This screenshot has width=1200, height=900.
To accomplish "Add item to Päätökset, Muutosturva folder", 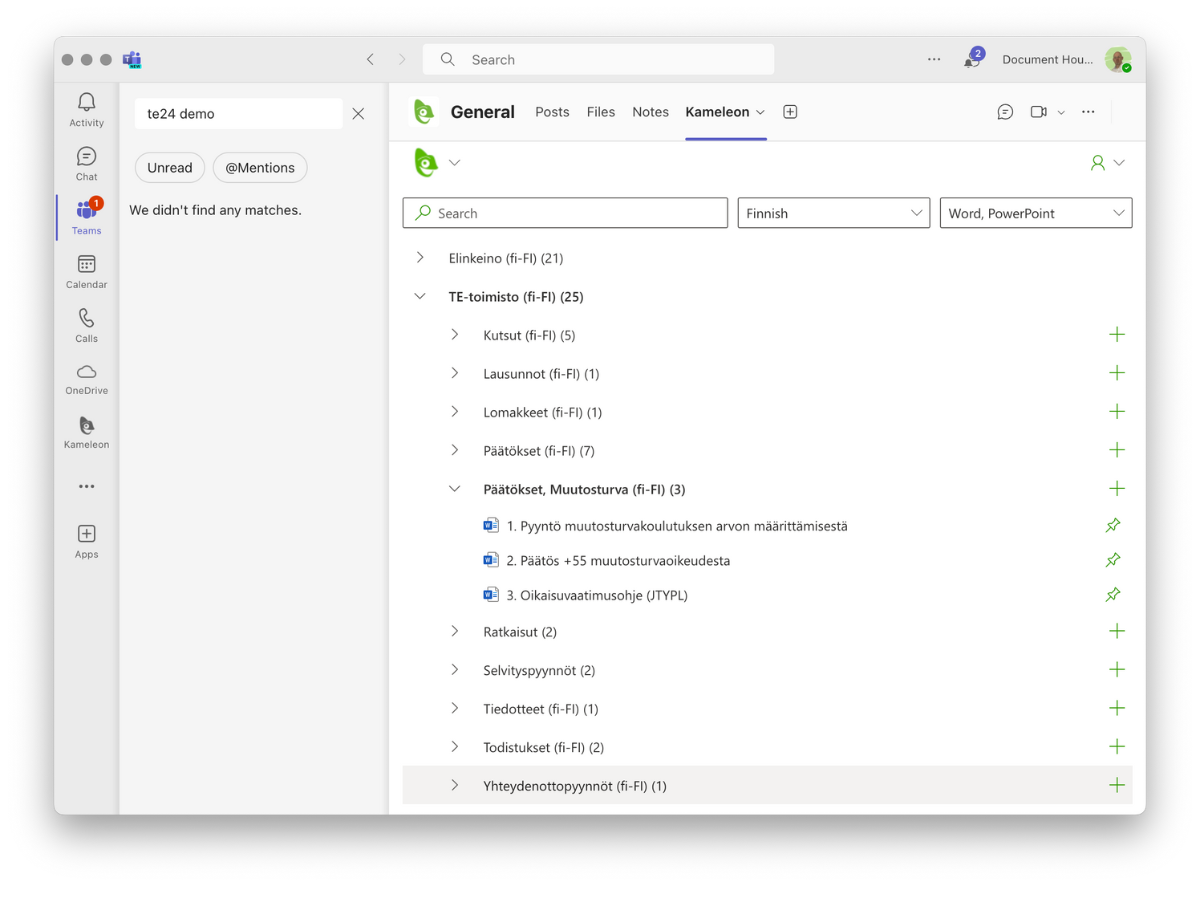I will [1117, 489].
